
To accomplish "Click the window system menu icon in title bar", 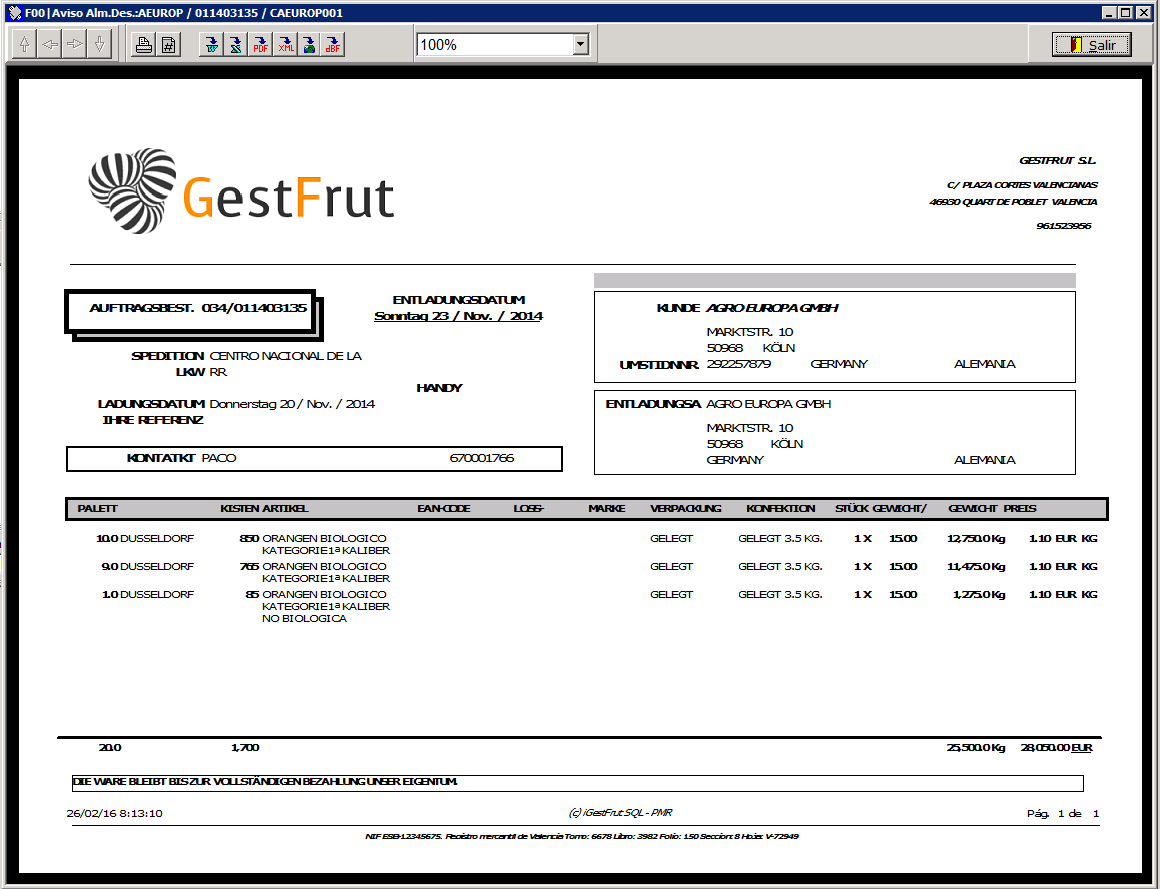I will (13, 13).
